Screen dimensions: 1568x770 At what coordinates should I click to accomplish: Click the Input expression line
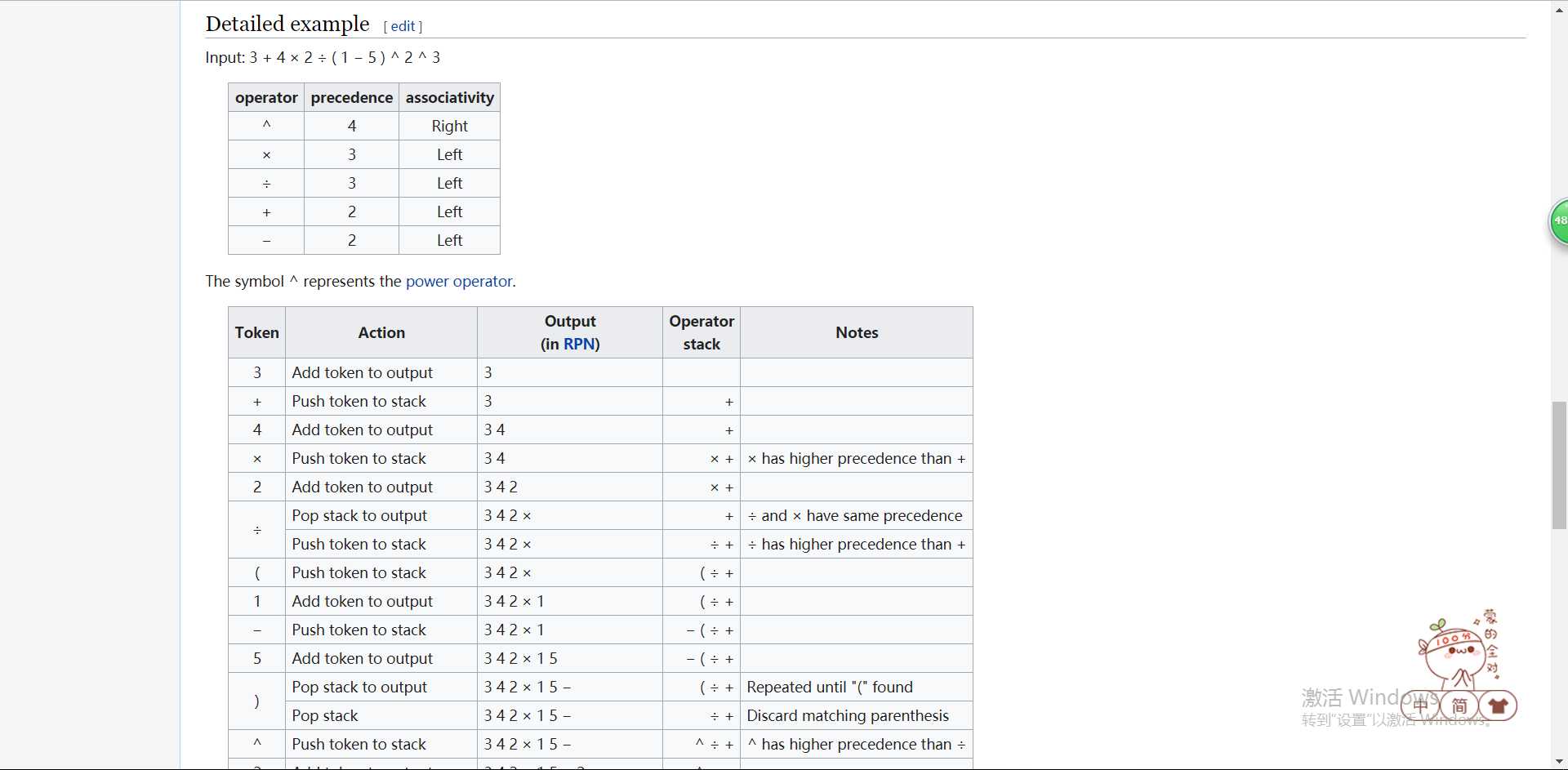[x=323, y=57]
